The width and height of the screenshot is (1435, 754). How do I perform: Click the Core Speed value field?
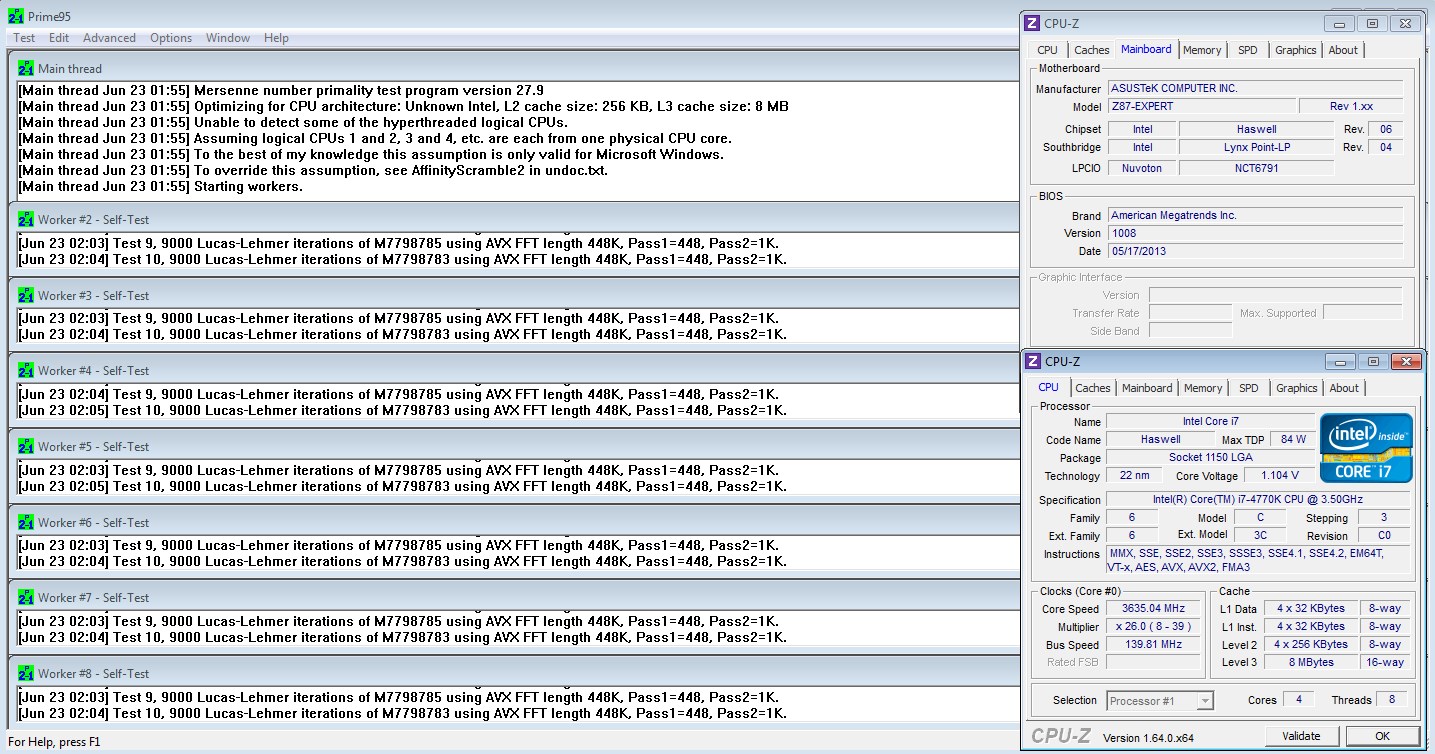point(1154,609)
